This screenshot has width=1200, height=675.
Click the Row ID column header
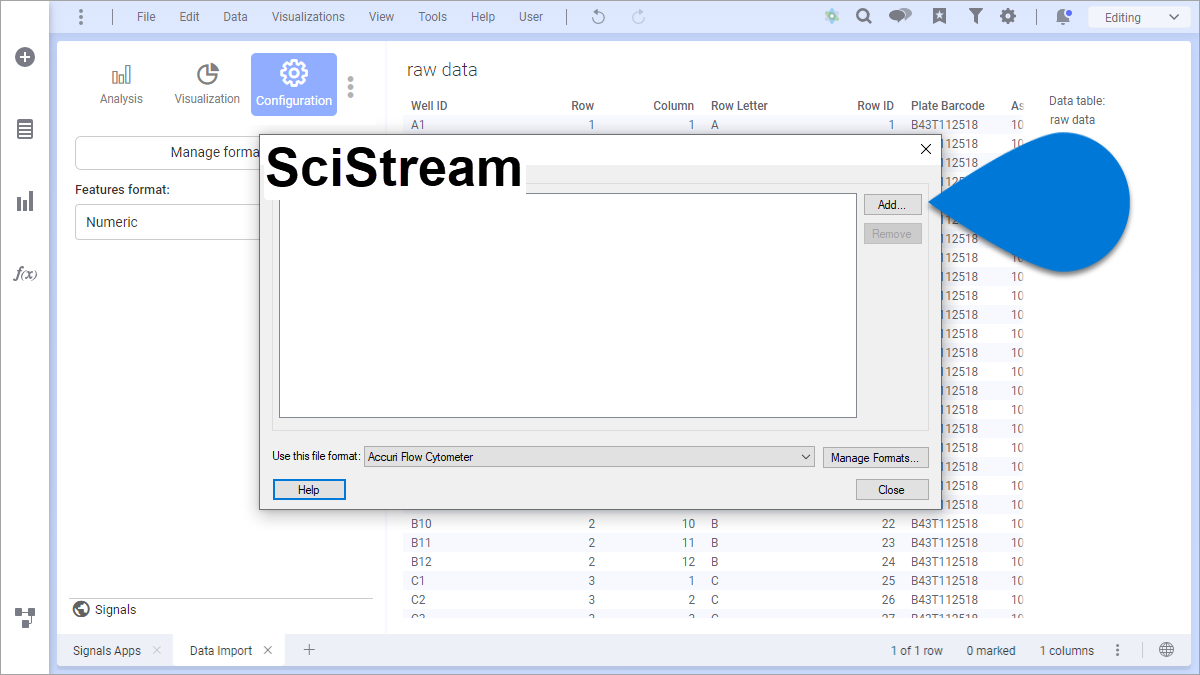point(876,105)
